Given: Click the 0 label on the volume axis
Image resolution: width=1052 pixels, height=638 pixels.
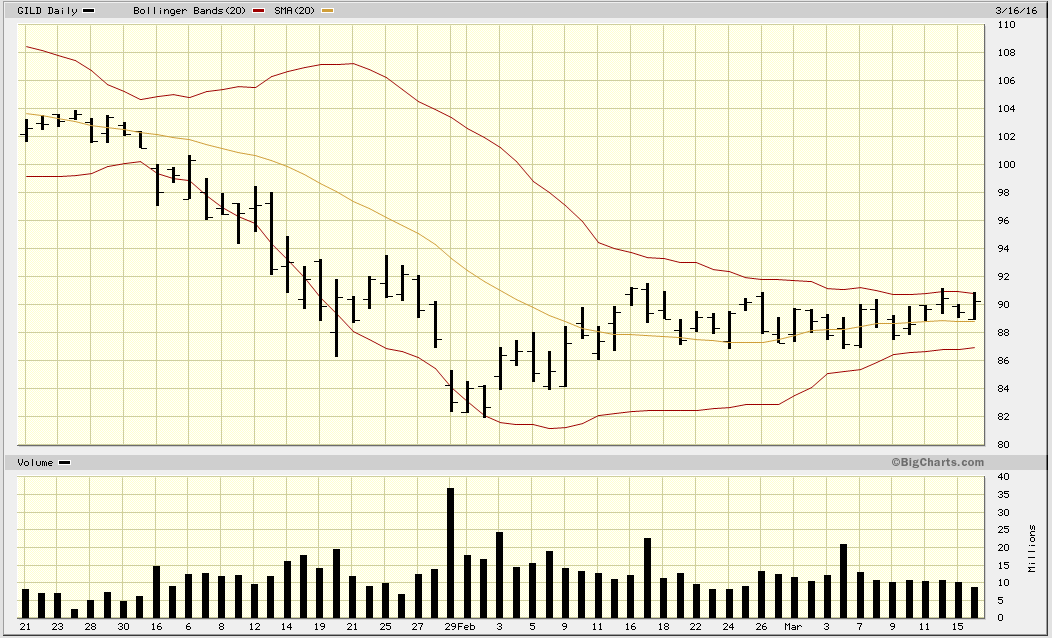Looking at the screenshot, I should coord(1001,618).
